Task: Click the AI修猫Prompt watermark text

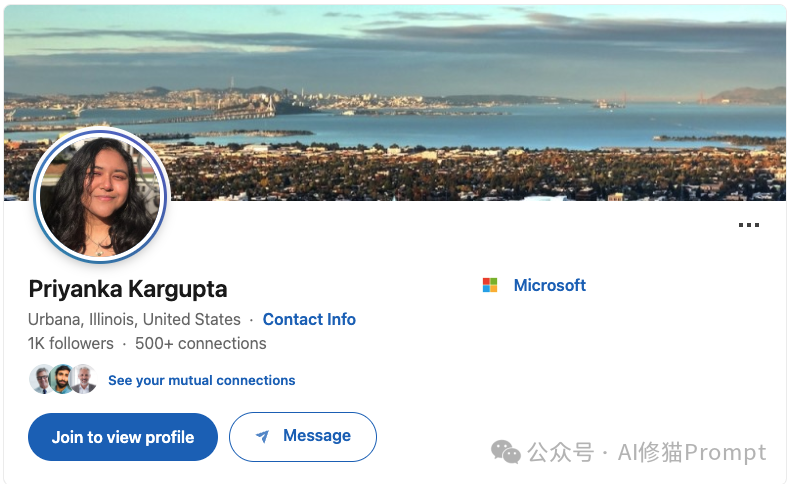Action: tap(692, 453)
